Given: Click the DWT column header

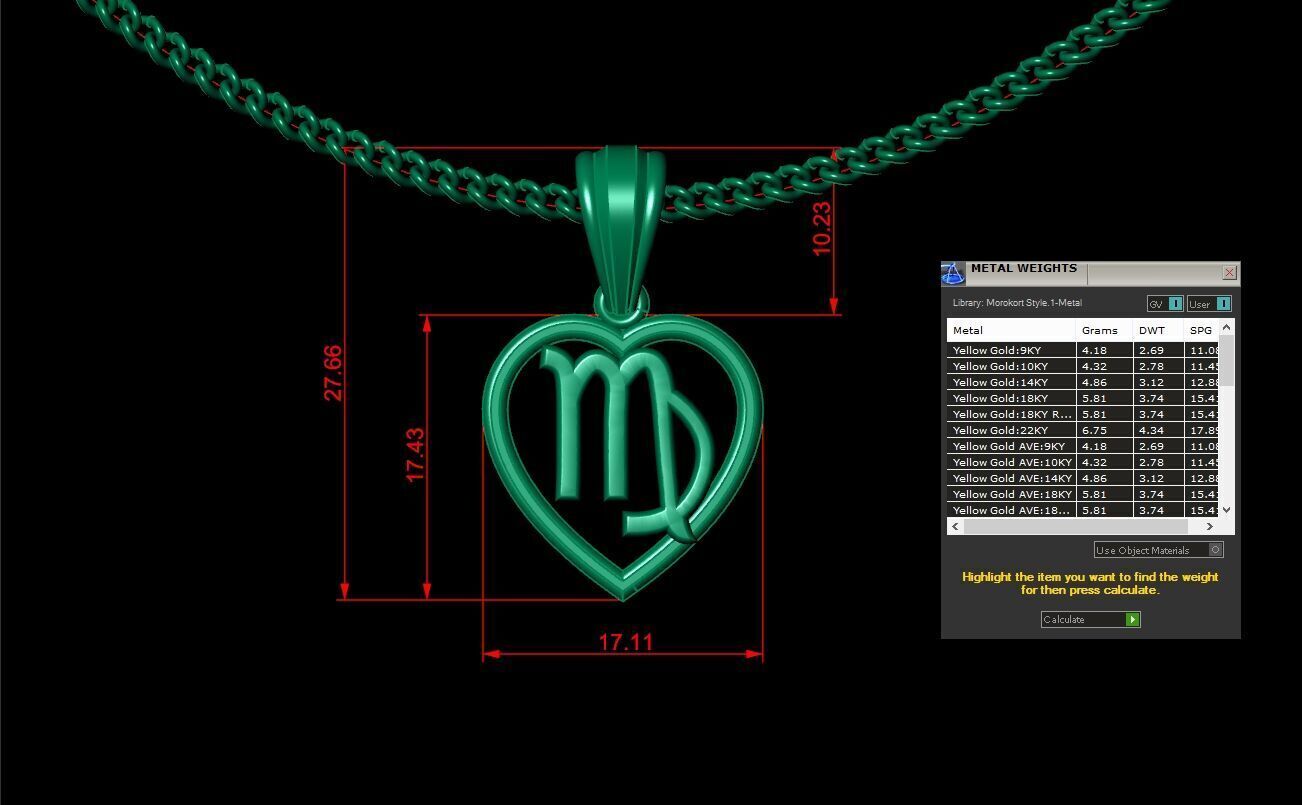Looking at the screenshot, I should [x=1158, y=330].
